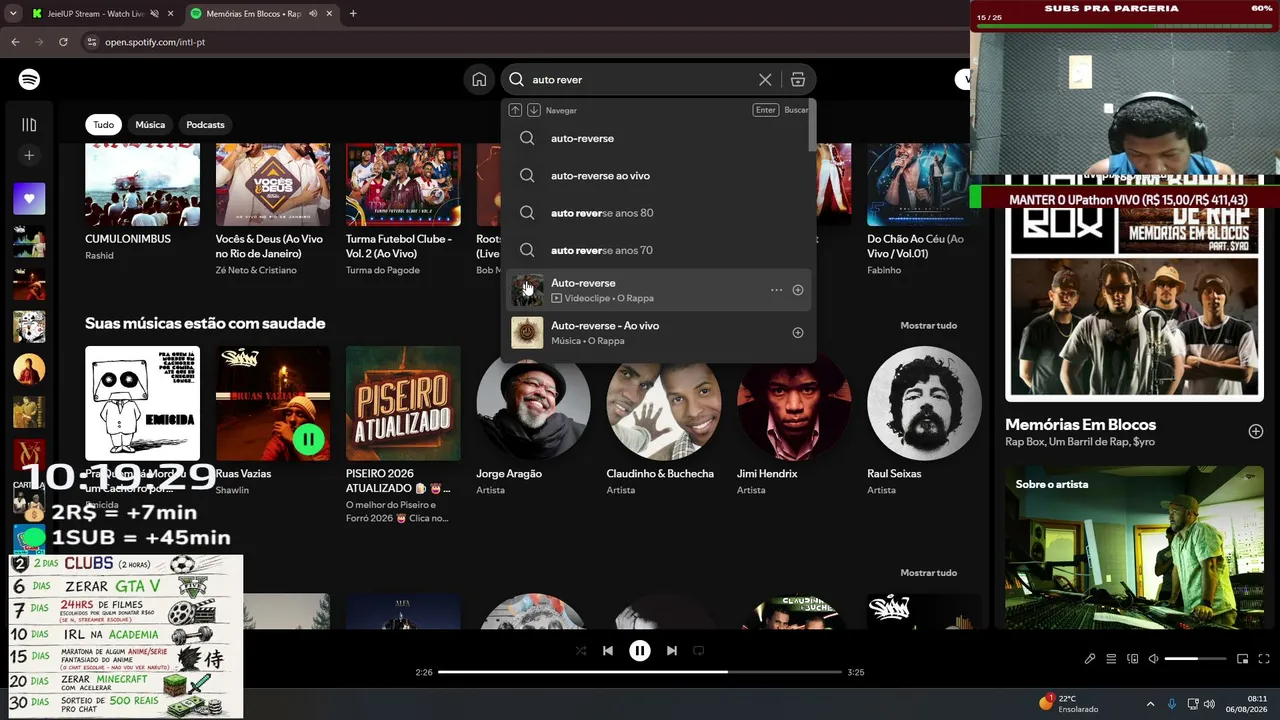Seek in the song progress bar
Image resolution: width=1280 pixels, height=720 pixels.
(x=640, y=672)
